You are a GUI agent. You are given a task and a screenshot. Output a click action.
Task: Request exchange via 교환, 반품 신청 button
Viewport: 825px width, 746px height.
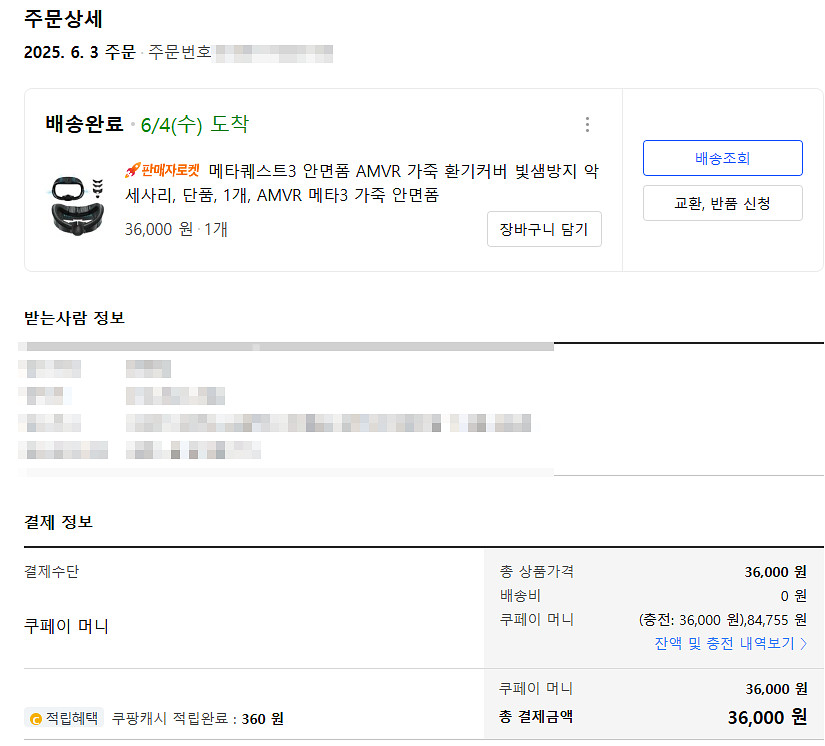coord(722,203)
